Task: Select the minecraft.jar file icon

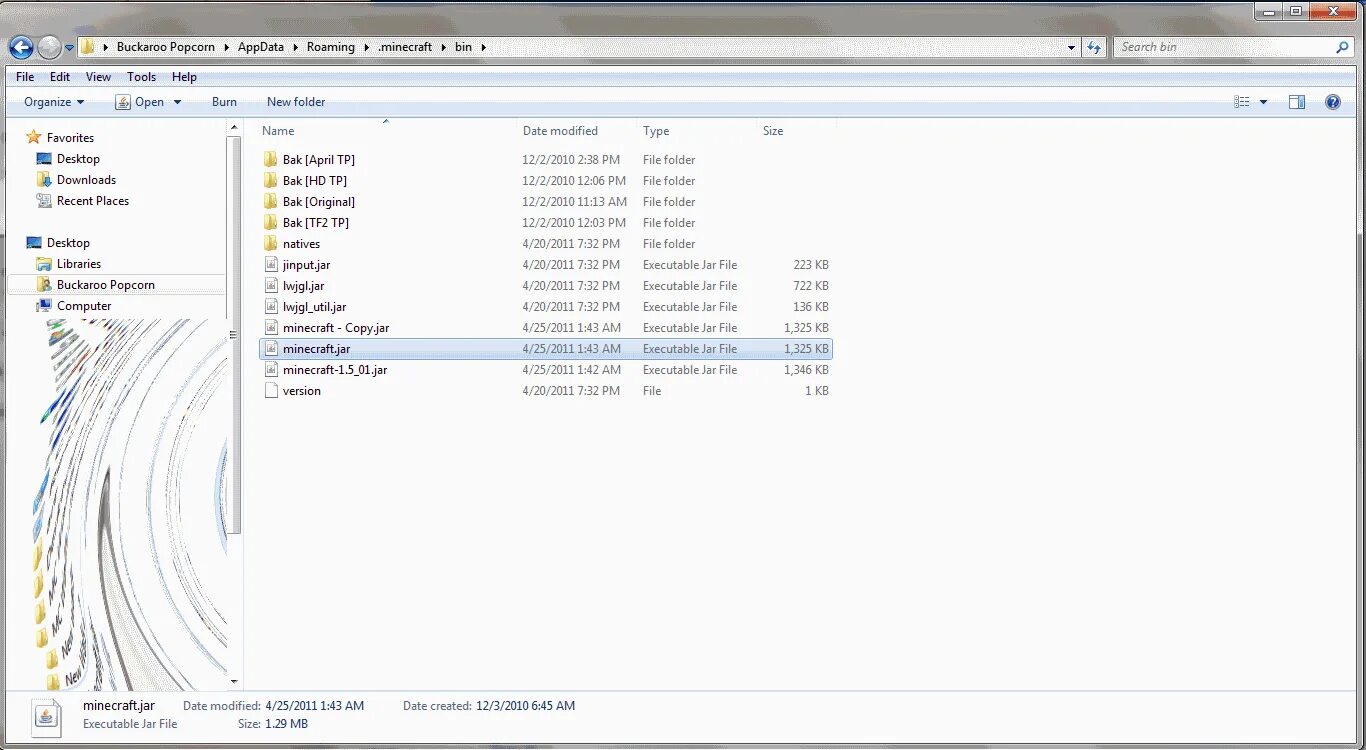Action: [270, 349]
